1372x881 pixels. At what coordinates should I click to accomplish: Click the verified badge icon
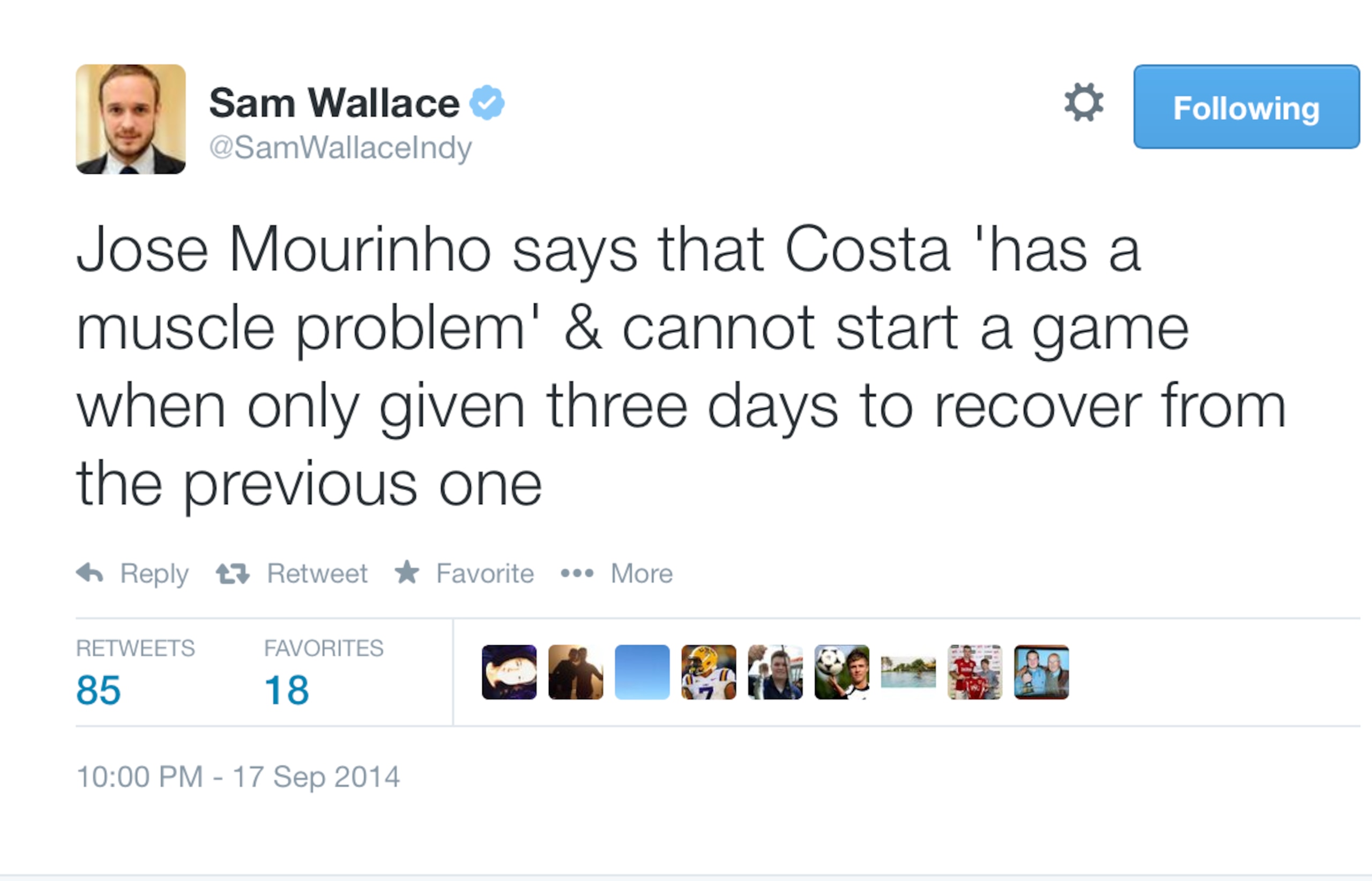tap(487, 102)
